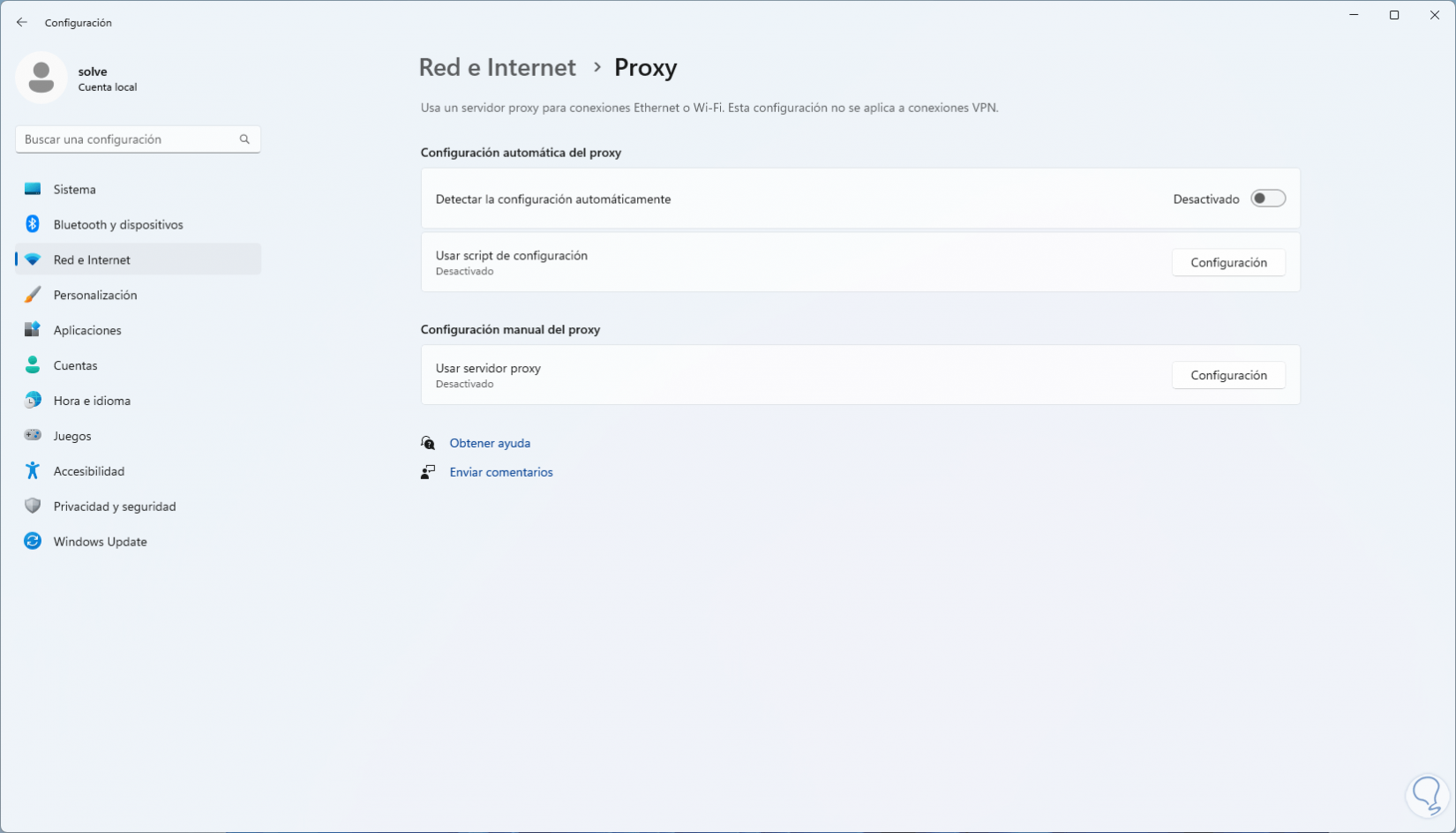Open Personalización paintbrush icon
The height and width of the screenshot is (833, 1456).
(33, 295)
